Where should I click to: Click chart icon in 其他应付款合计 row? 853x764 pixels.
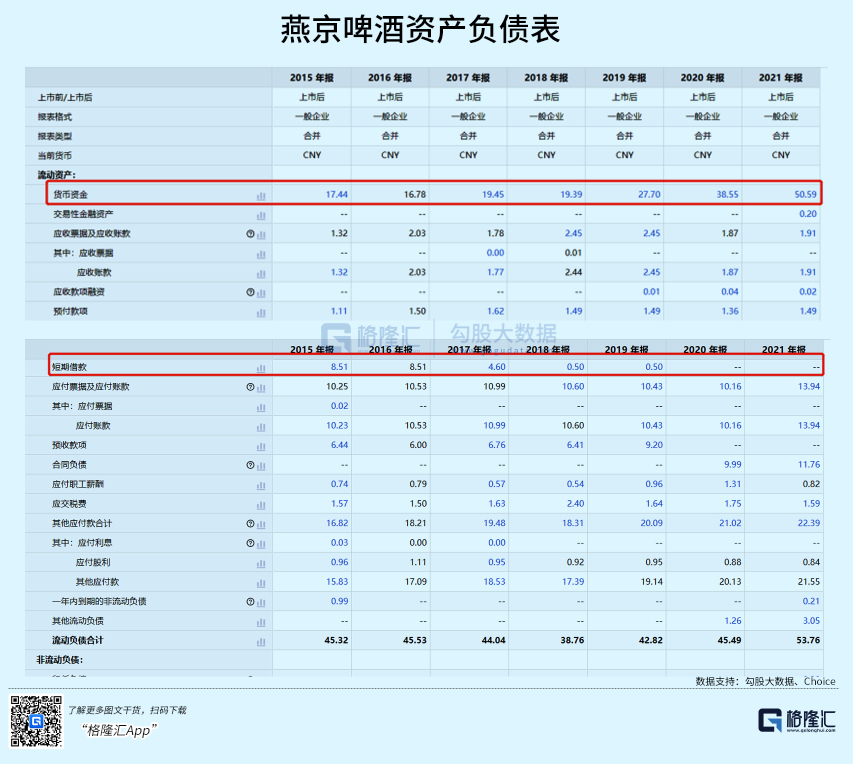tap(261, 525)
